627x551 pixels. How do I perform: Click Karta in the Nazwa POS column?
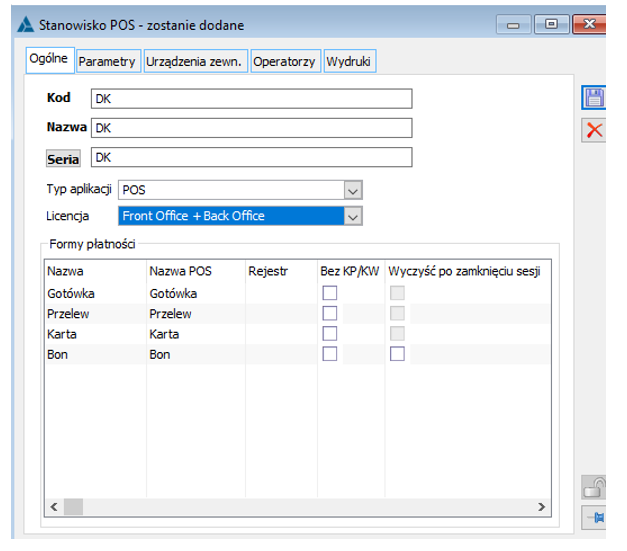tap(164, 334)
